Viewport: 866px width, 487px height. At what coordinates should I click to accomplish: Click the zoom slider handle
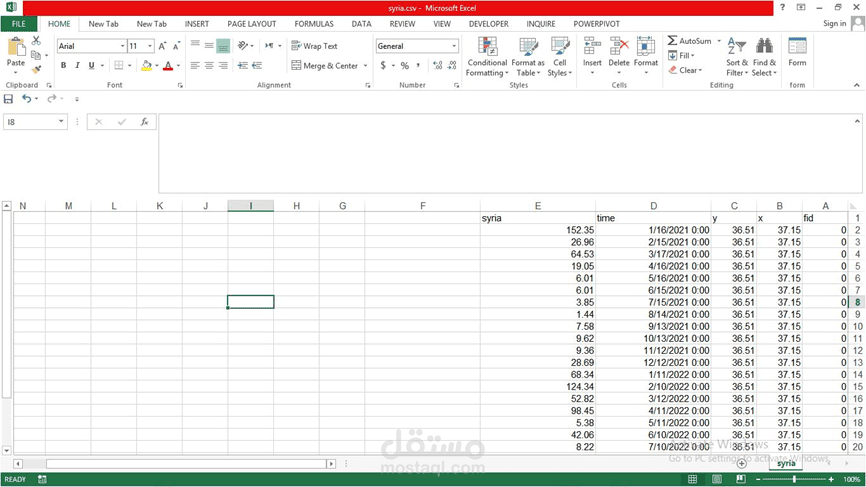[794, 479]
